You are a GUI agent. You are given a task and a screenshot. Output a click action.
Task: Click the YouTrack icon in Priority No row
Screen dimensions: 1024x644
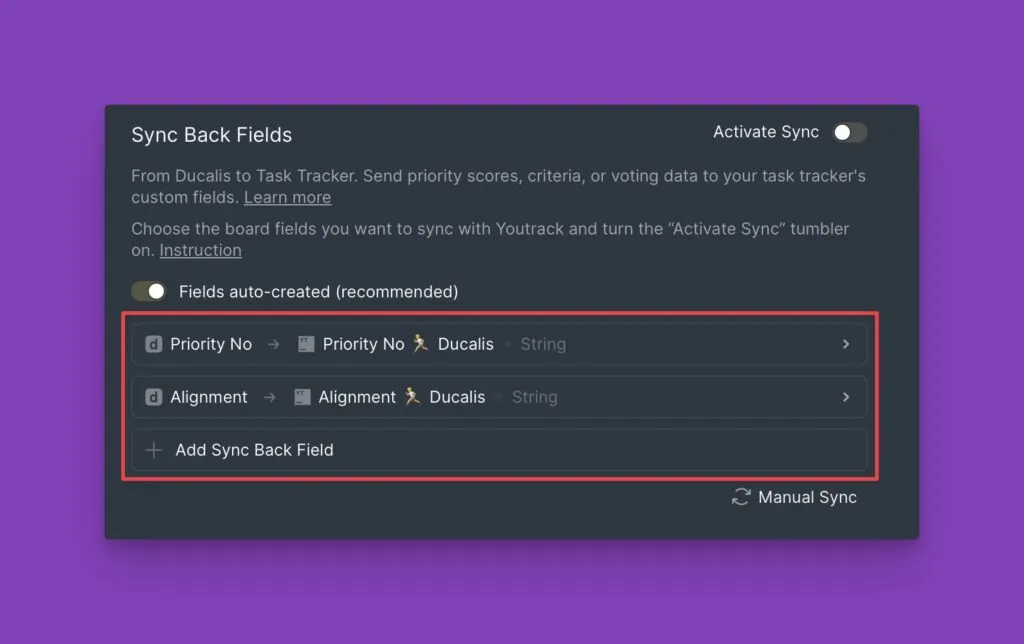pyautogui.click(x=306, y=344)
